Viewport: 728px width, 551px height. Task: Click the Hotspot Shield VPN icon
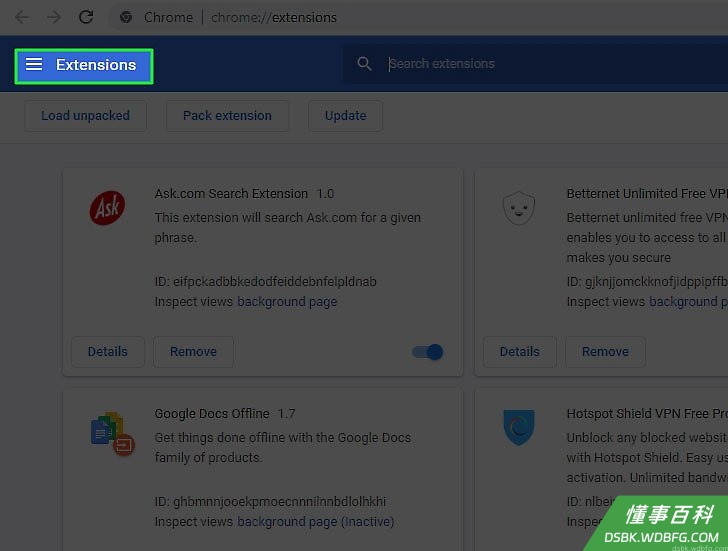tap(519, 427)
